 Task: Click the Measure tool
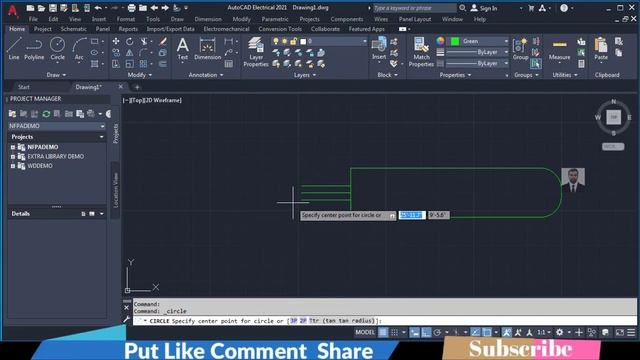tap(559, 49)
